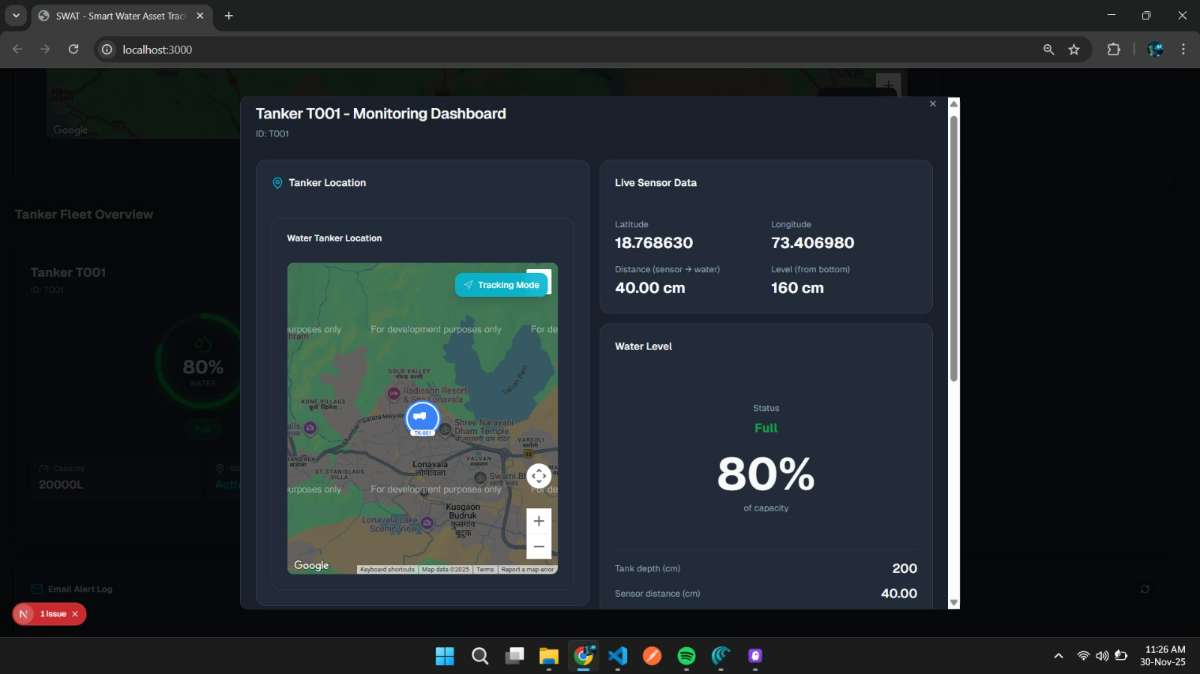Screen dimensions: 1200x674
Task: Click the tanker truck marker on the map
Action: [422, 417]
